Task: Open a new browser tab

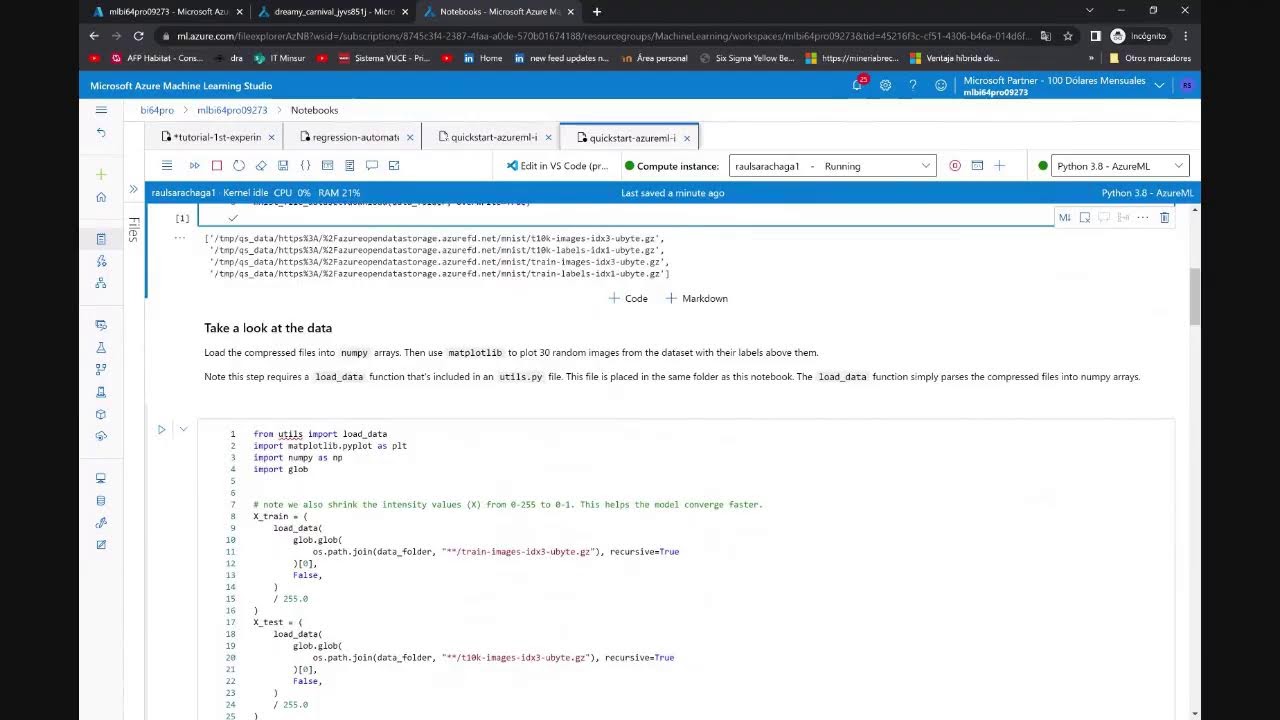Action: click(x=597, y=12)
